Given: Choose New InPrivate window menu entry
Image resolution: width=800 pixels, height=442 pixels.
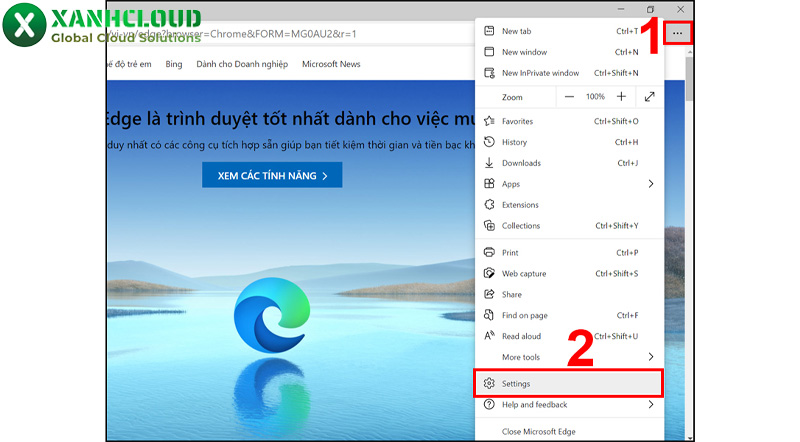Looking at the screenshot, I should 569,73.
